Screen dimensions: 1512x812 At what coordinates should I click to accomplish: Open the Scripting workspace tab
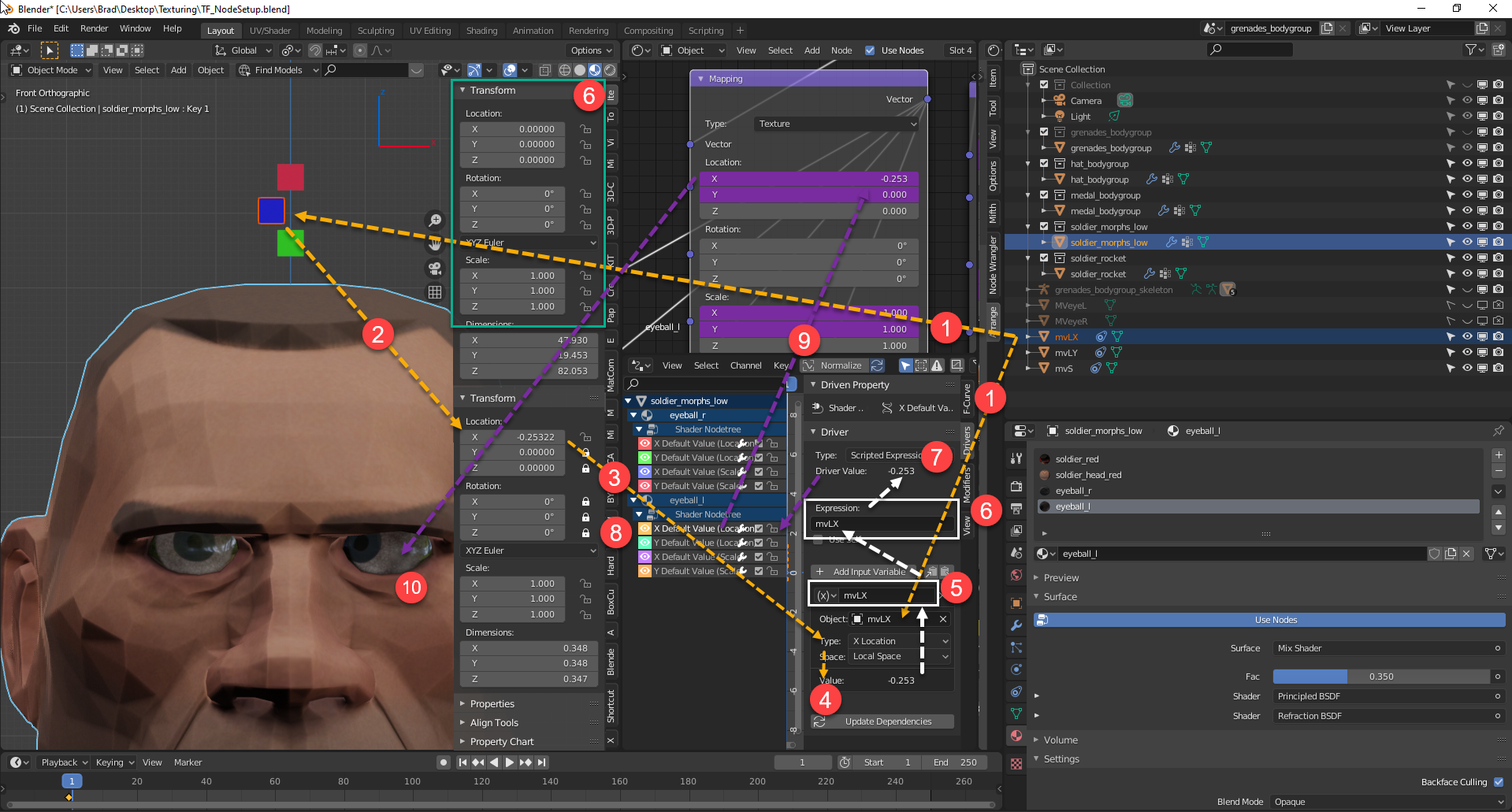pyautogui.click(x=705, y=31)
